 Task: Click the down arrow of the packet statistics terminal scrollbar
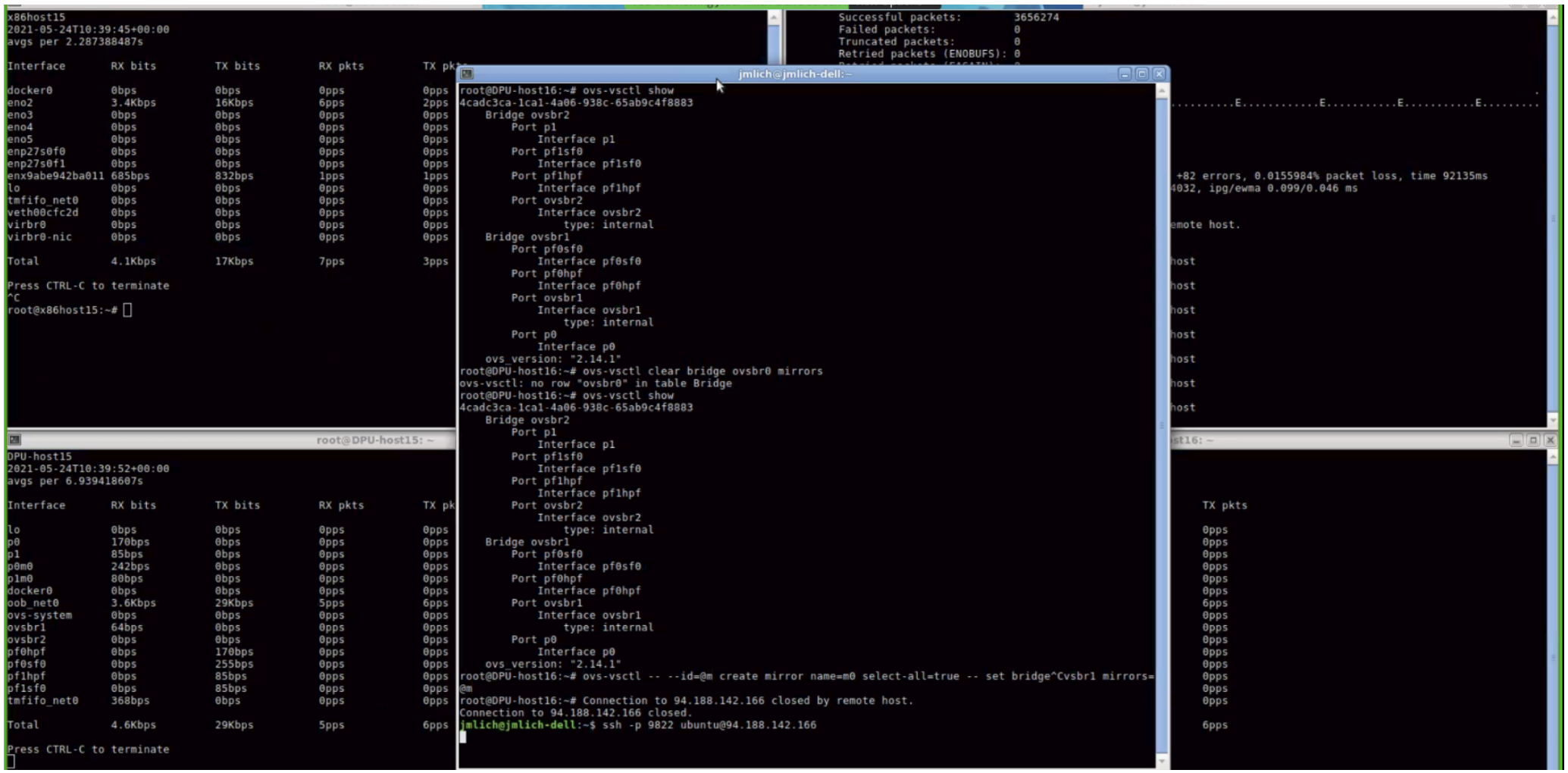pyautogui.click(x=1552, y=420)
